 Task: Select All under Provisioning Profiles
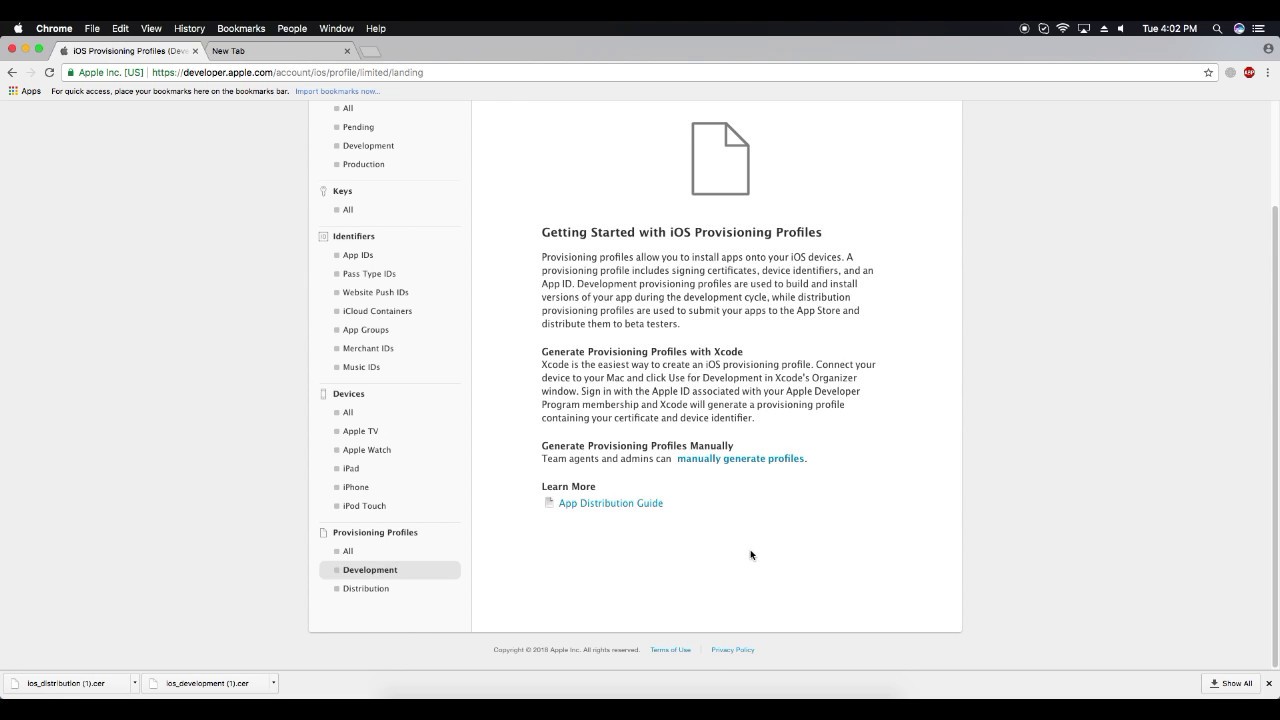tap(348, 551)
